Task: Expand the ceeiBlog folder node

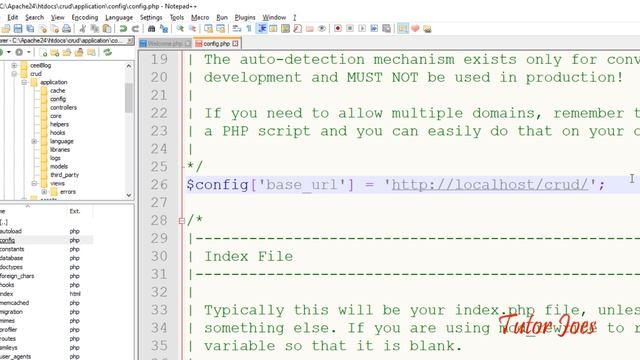Action: pos(14,65)
